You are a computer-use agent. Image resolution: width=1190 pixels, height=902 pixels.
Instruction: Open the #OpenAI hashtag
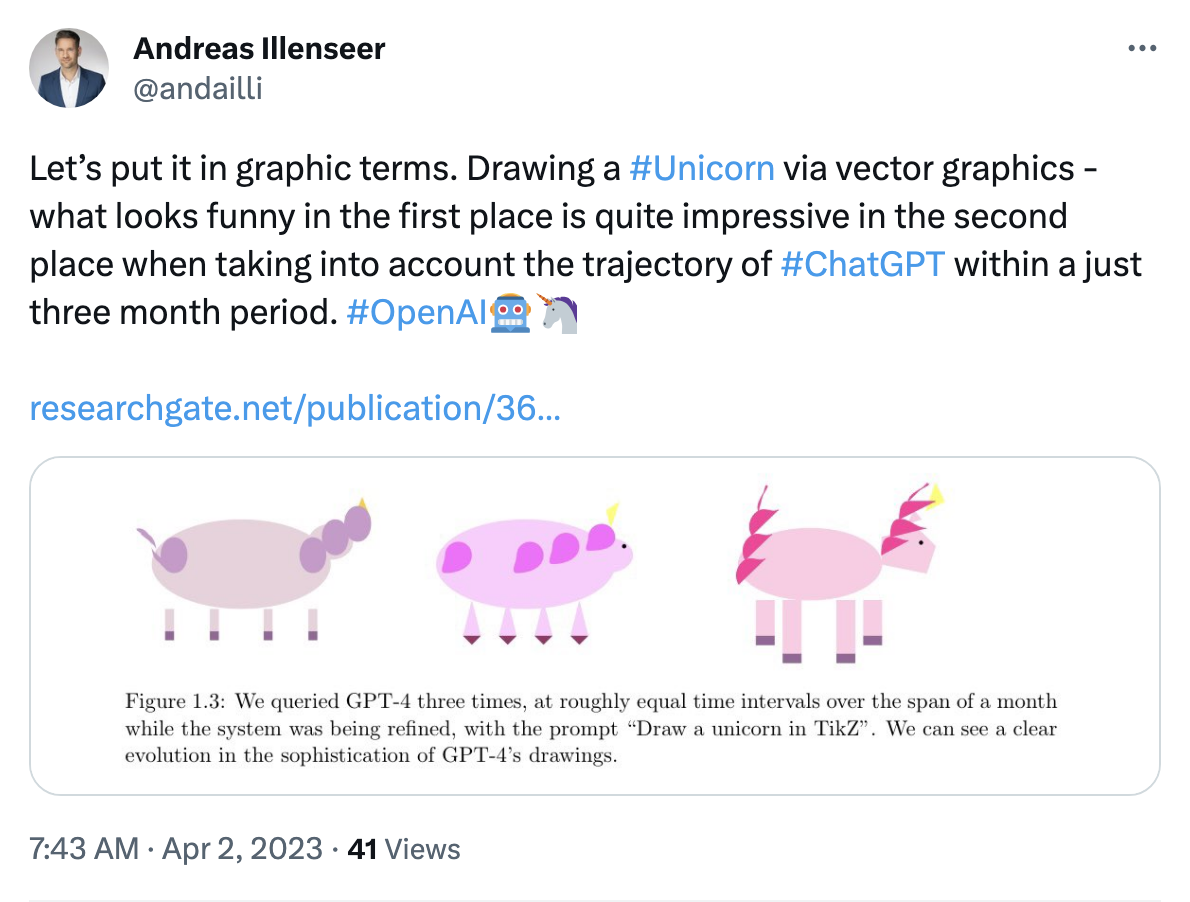click(x=417, y=313)
